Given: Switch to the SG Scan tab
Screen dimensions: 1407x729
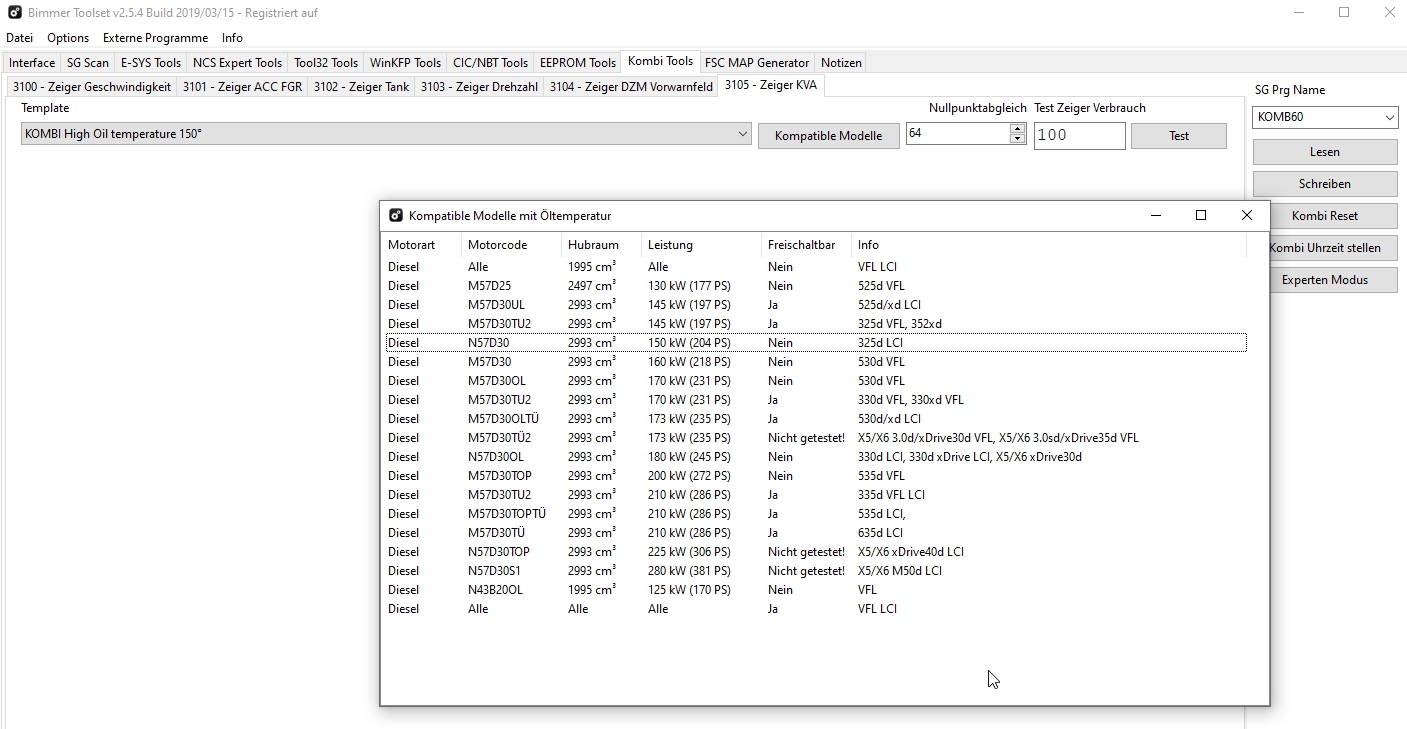Looking at the screenshot, I should coord(88,63).
